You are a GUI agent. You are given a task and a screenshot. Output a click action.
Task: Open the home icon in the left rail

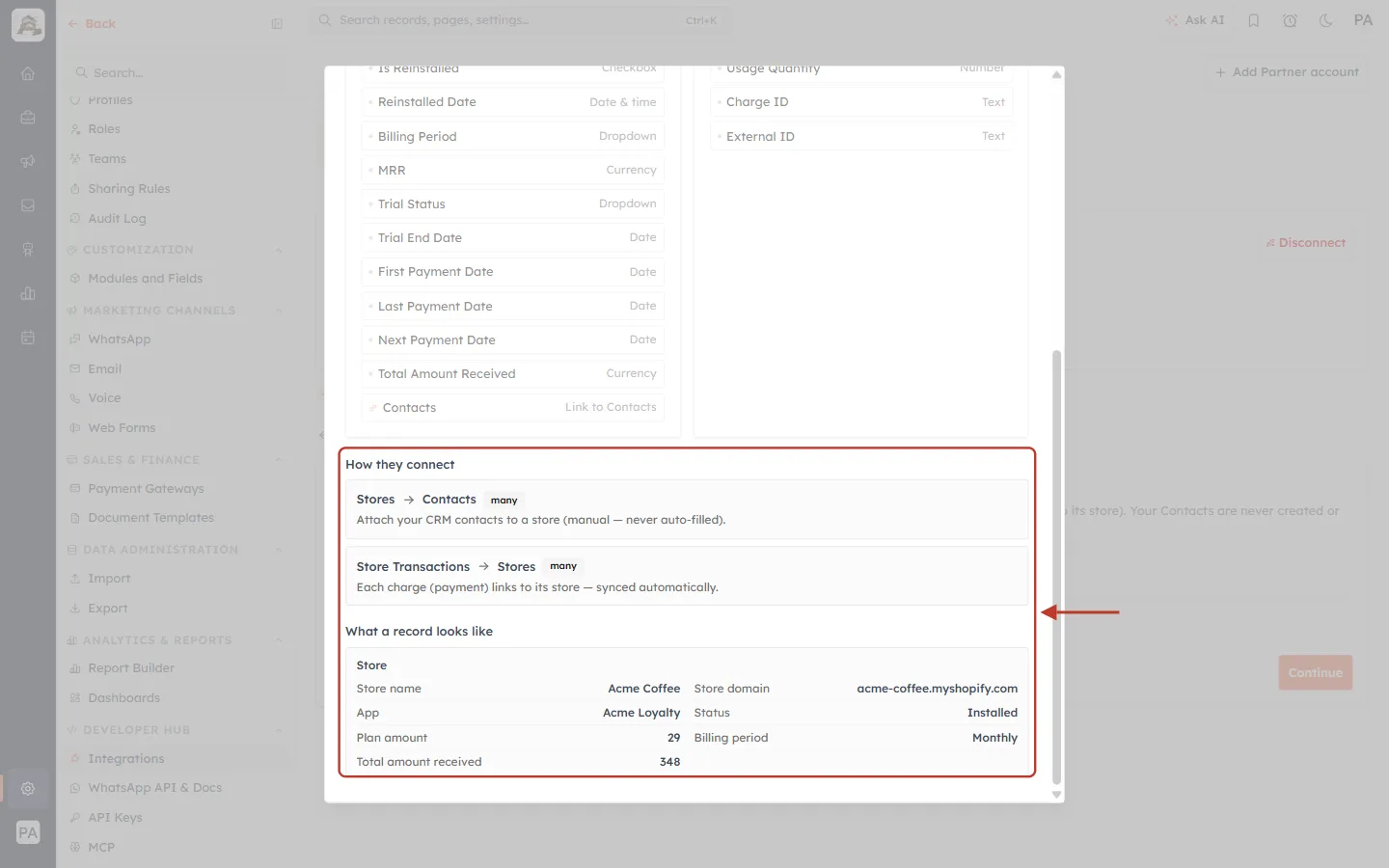[28, 73]
